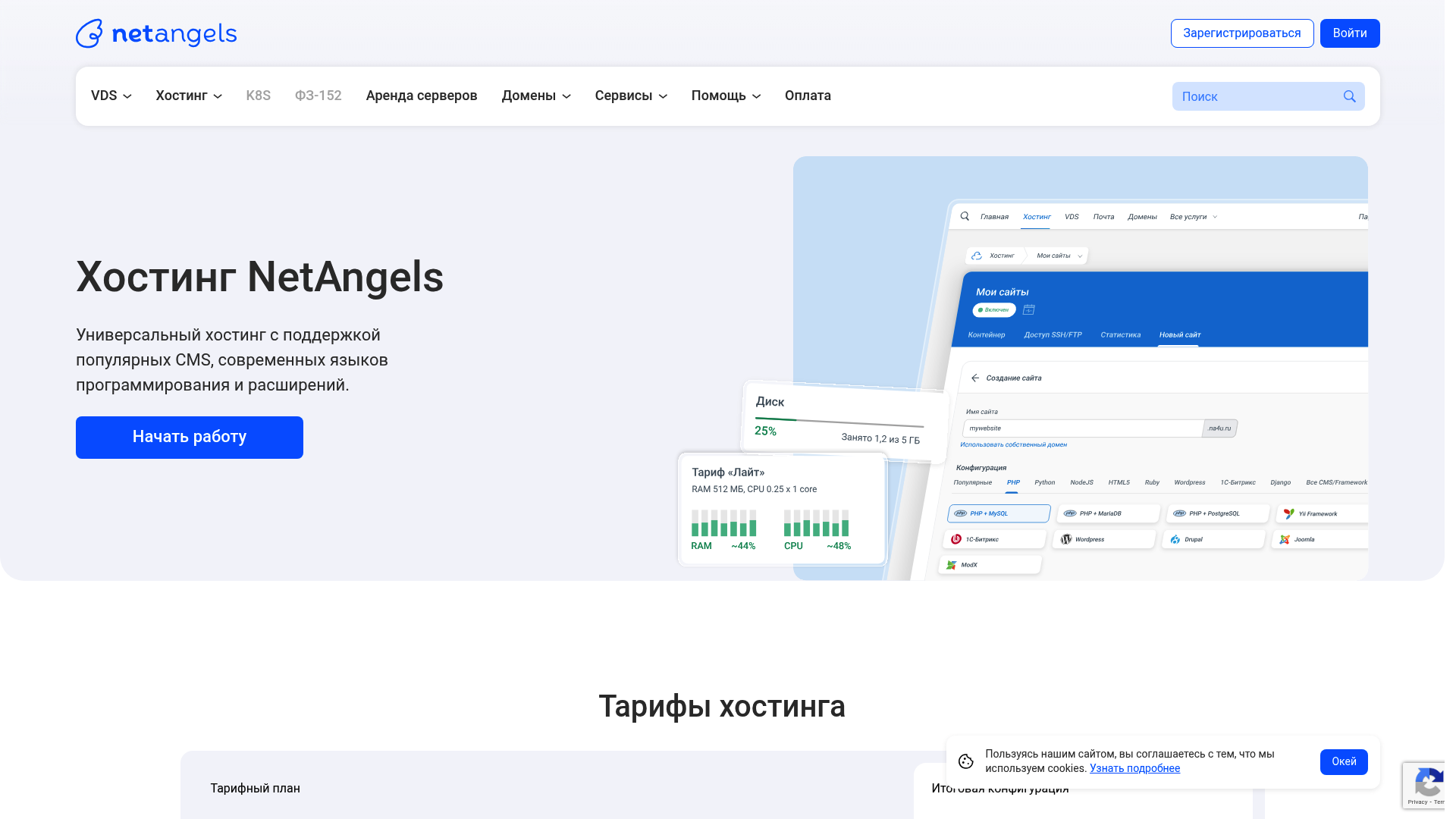Open the K8S menu item
1456x819 pixels.
(x=258, y=96)
